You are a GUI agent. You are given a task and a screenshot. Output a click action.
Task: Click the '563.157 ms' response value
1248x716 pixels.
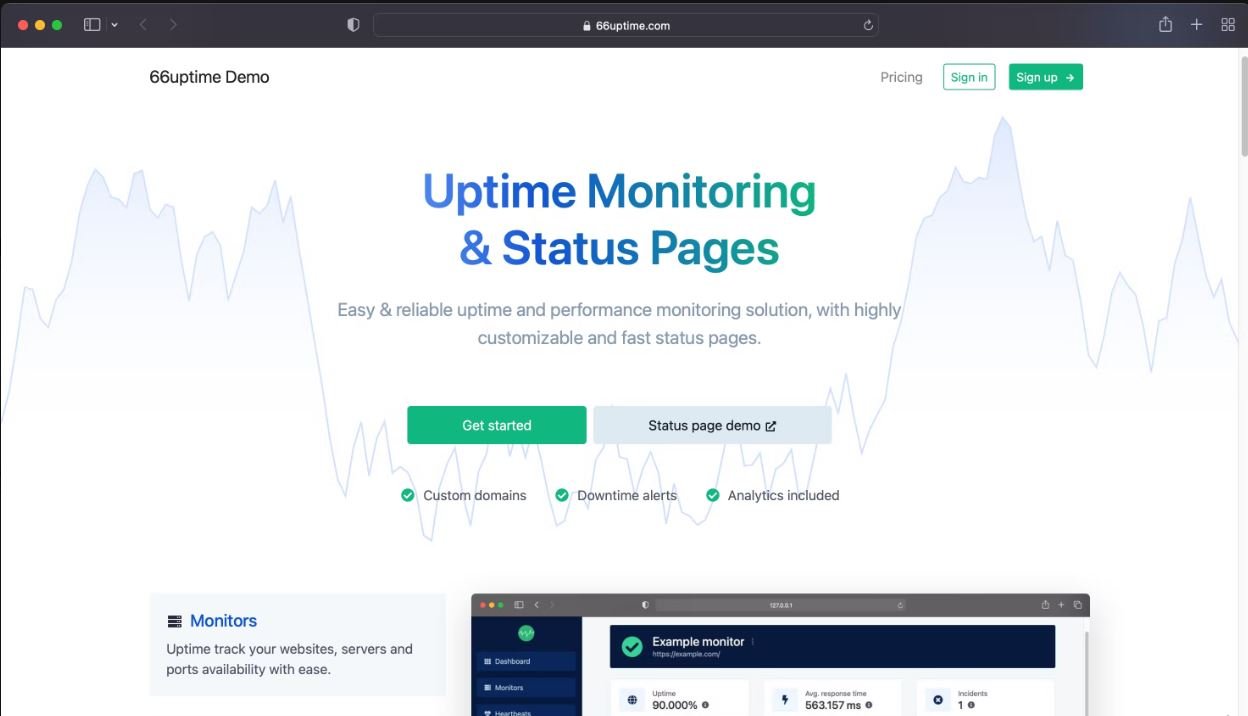(833, 705)
